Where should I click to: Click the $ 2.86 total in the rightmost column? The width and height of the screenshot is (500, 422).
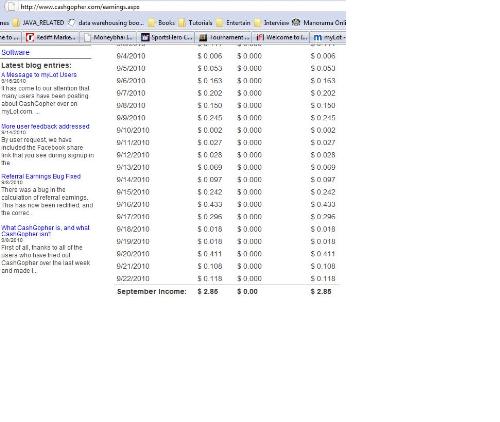[x=321, y=292]
